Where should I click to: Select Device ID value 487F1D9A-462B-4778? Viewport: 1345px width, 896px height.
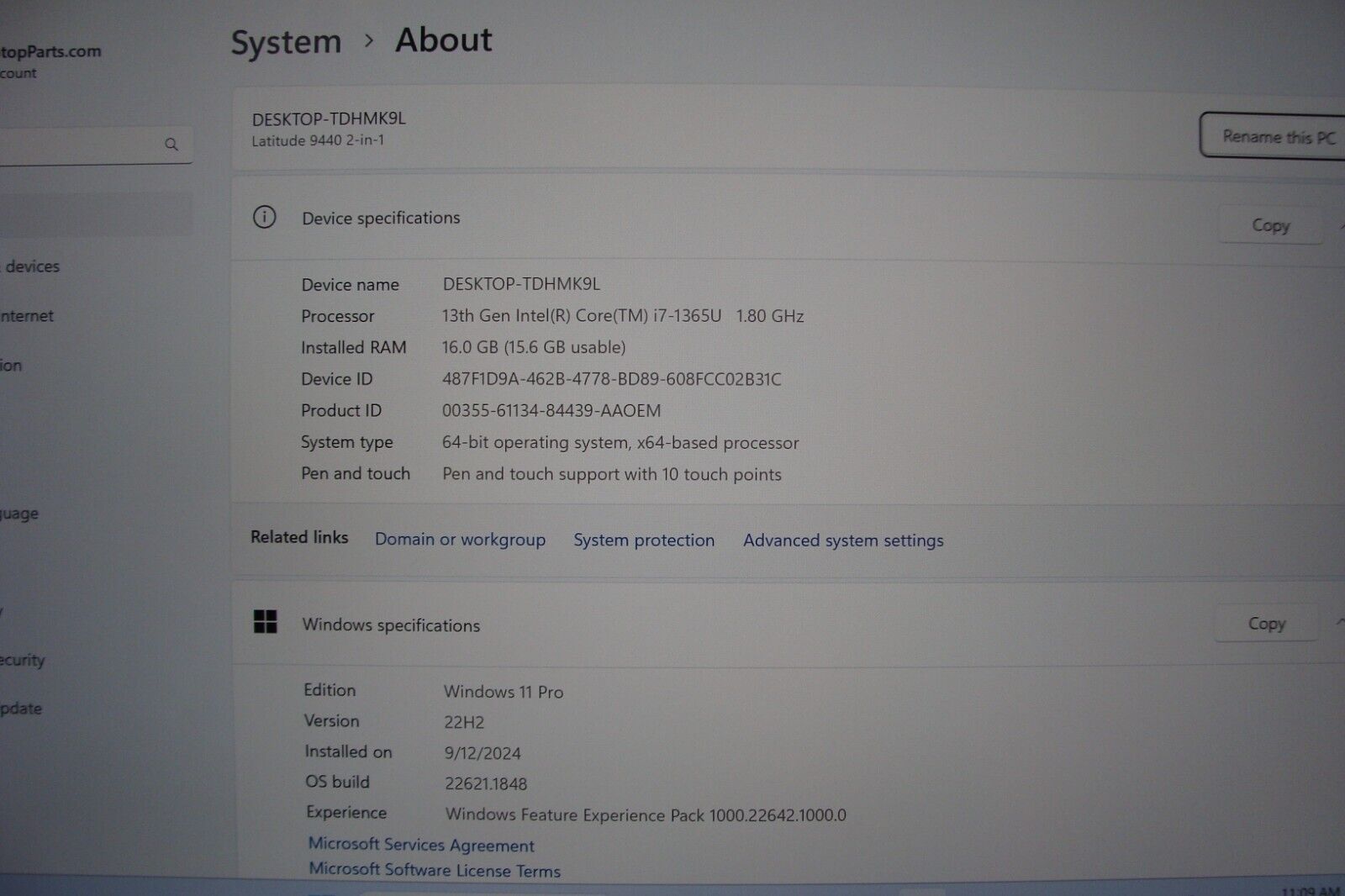612,379
